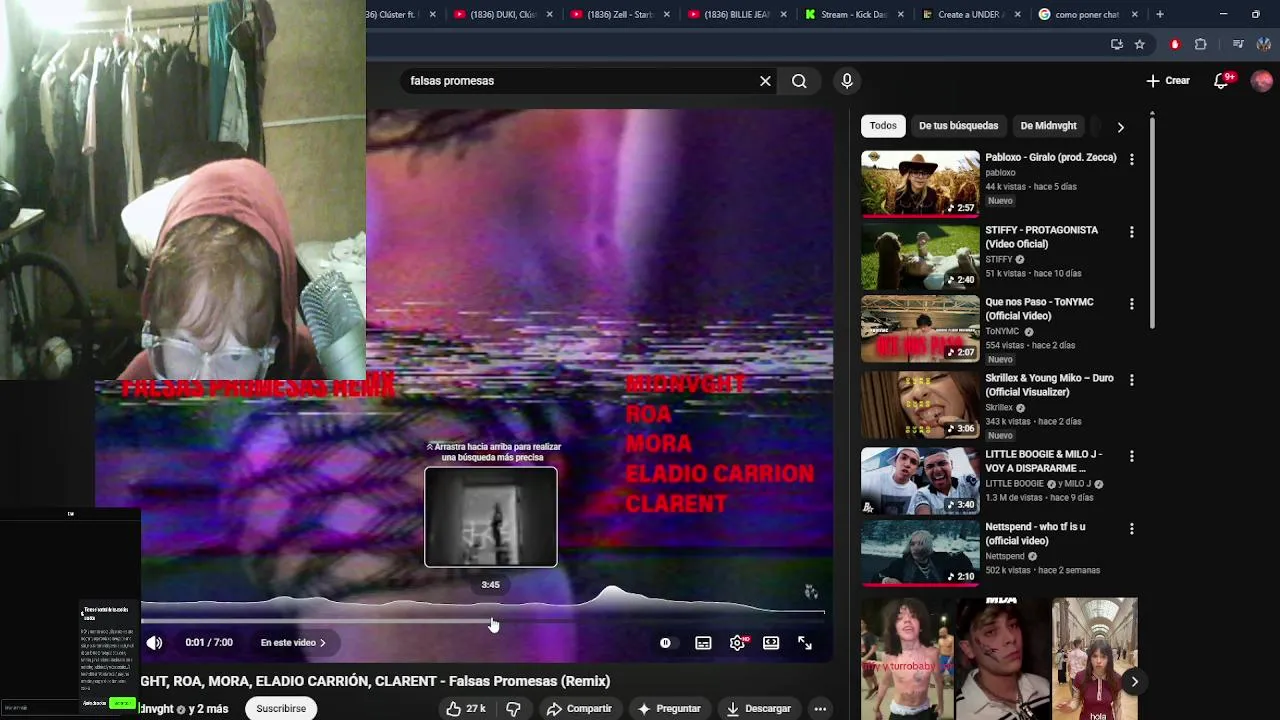Open 'STIFFY - PROTAGONISTA (Video Oficial)' title
This screenshot has height=720, width=1280.
tap(1041, 237)
